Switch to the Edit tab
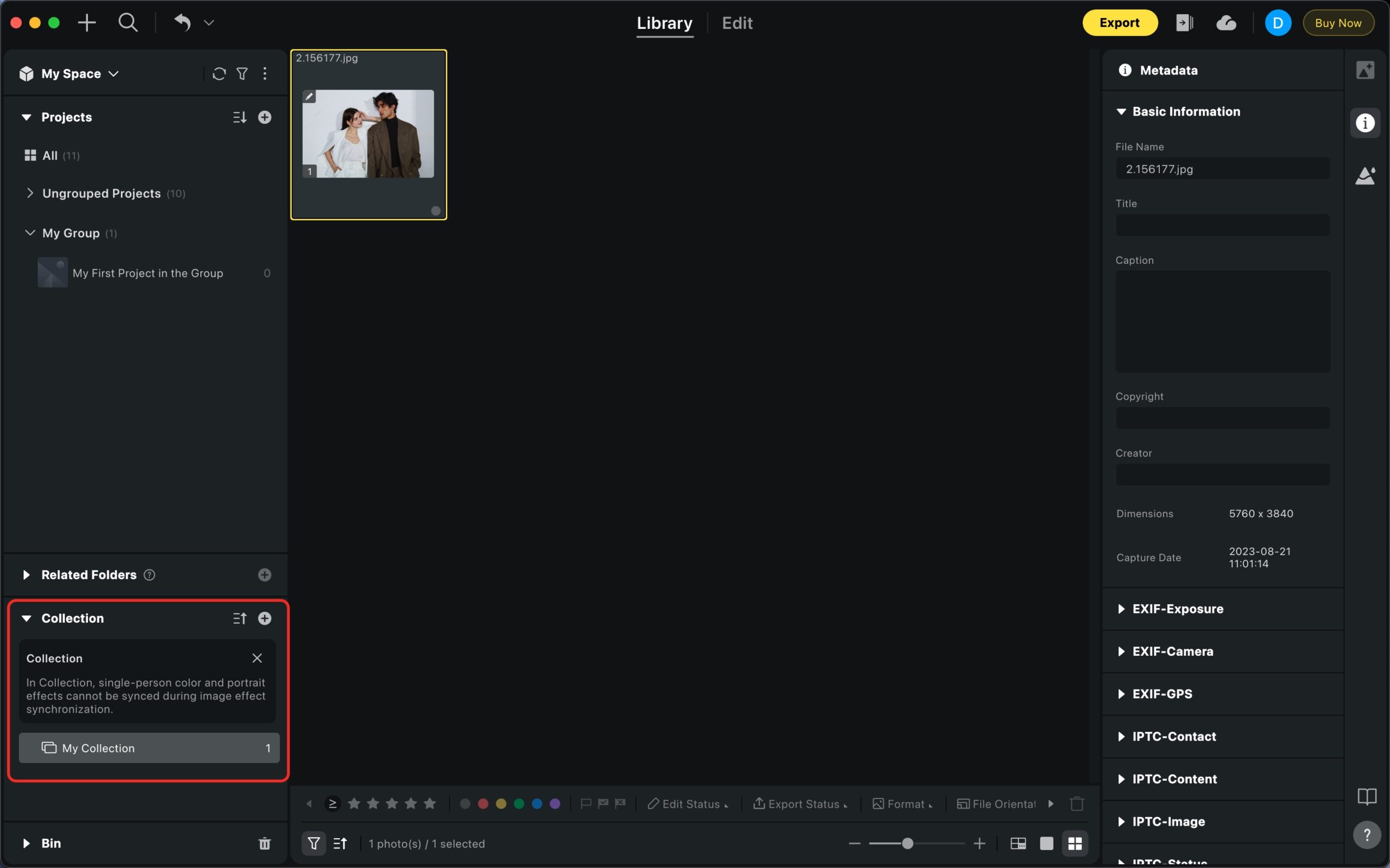The image size is (1390, 868). [737, 23]
